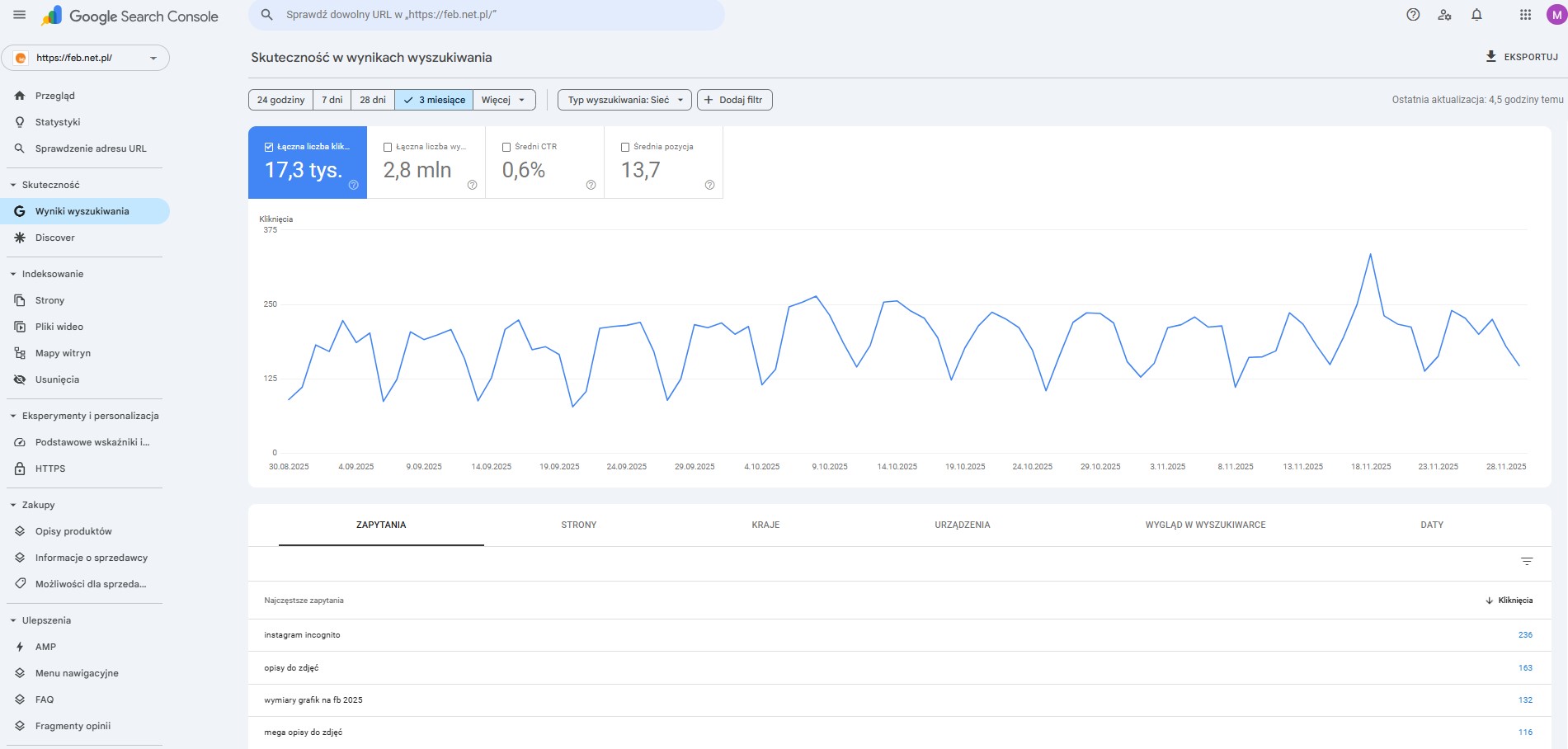Click the manage users icon in header
Image resolution: width=1568 pixels, height=749 pixels.
tap(1444, 15)
